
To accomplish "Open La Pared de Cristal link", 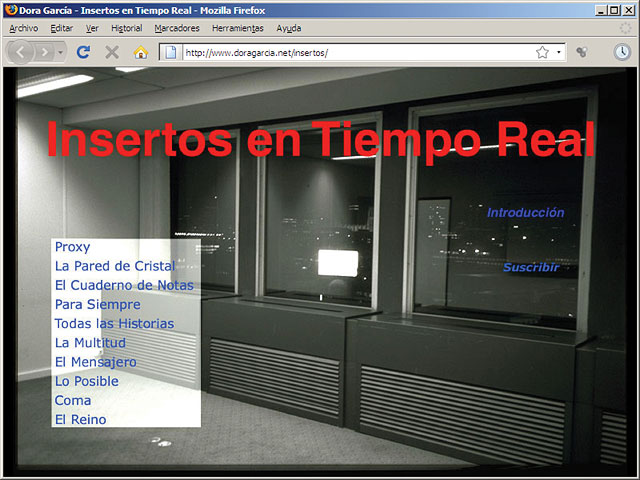I will [x=115, y=266].
